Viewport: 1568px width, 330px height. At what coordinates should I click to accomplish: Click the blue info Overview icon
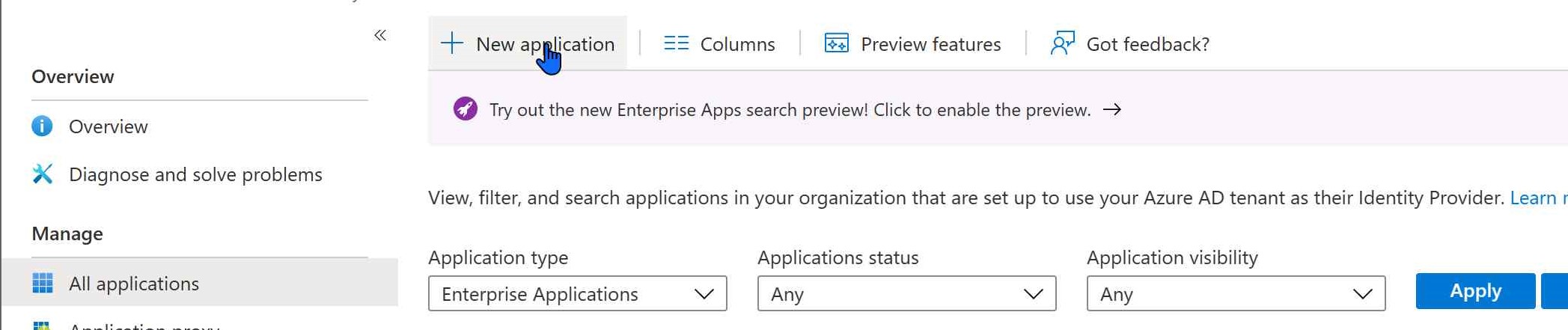click(x=42, y=126)
